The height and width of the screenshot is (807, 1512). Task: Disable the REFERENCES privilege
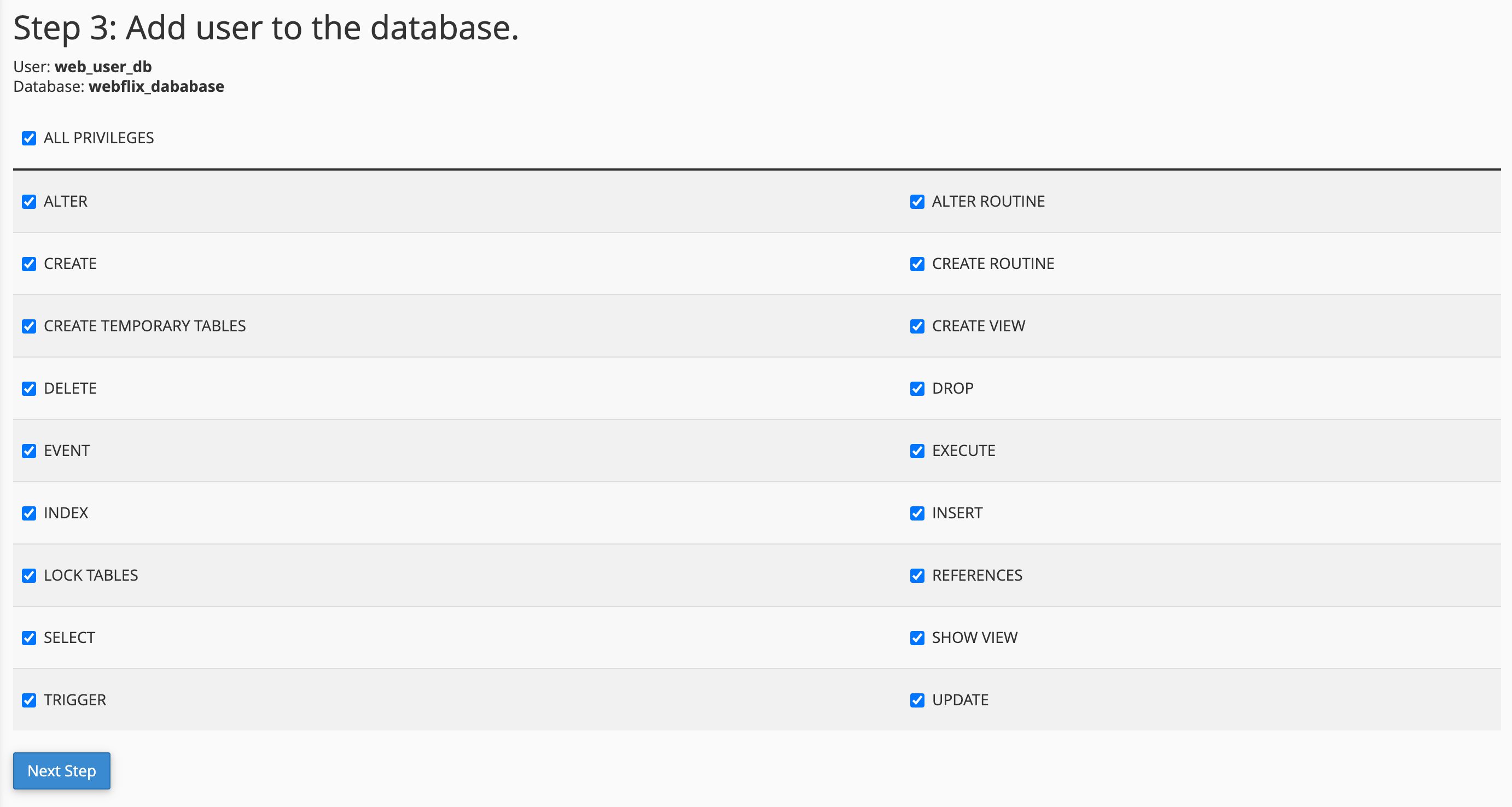[917, 575]
